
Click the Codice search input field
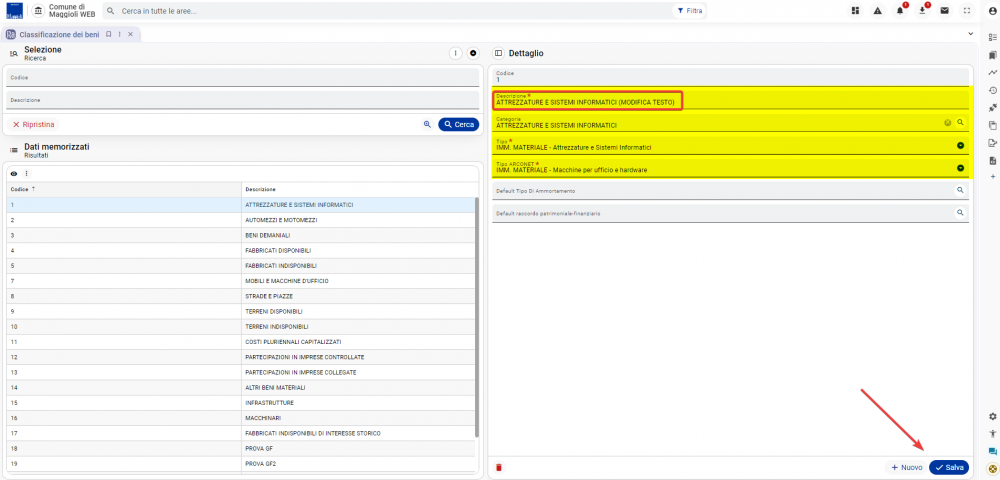pyautogui.click(x=242, y=77)
